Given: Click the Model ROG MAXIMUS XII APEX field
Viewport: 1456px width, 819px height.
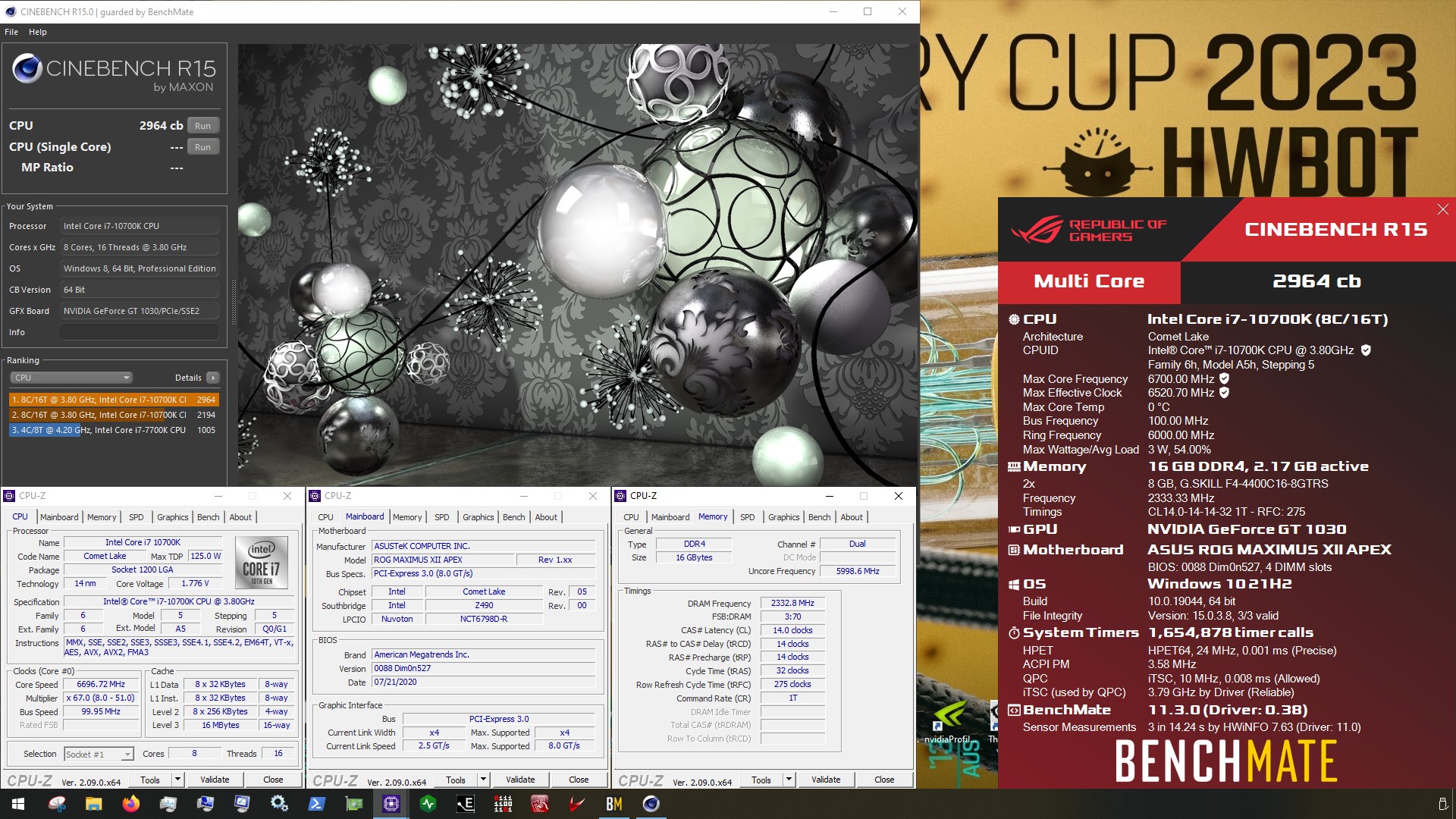Looking at the screenshot, I should point(442,560).
